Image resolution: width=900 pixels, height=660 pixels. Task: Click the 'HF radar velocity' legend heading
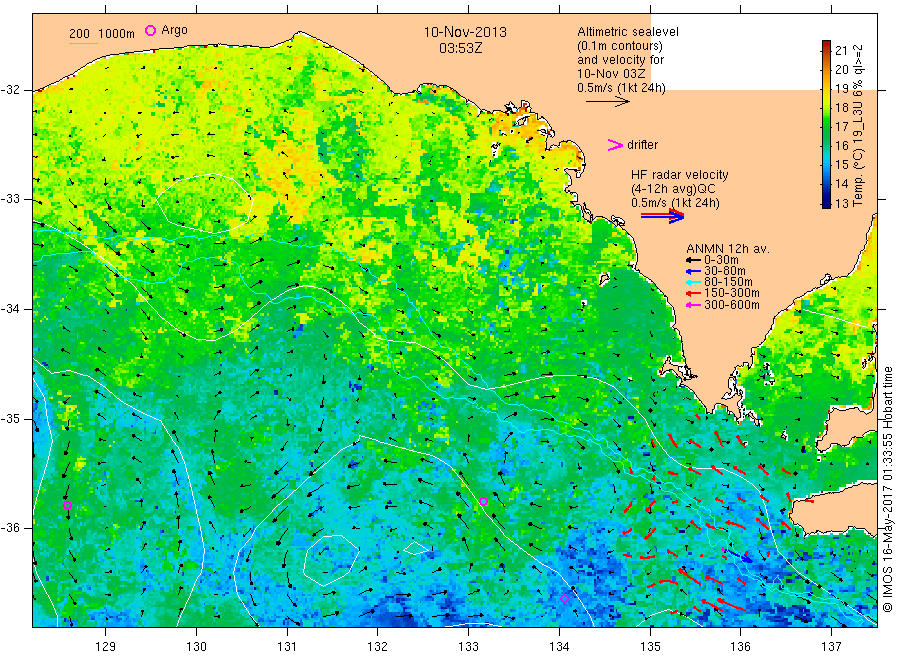pos(680,175)
